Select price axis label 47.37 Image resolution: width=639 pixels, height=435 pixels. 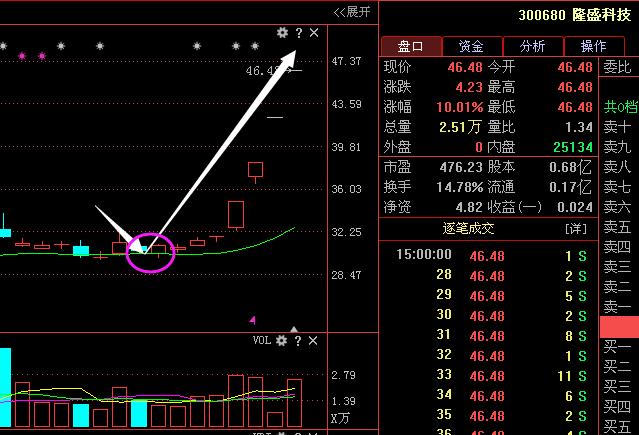346,62
